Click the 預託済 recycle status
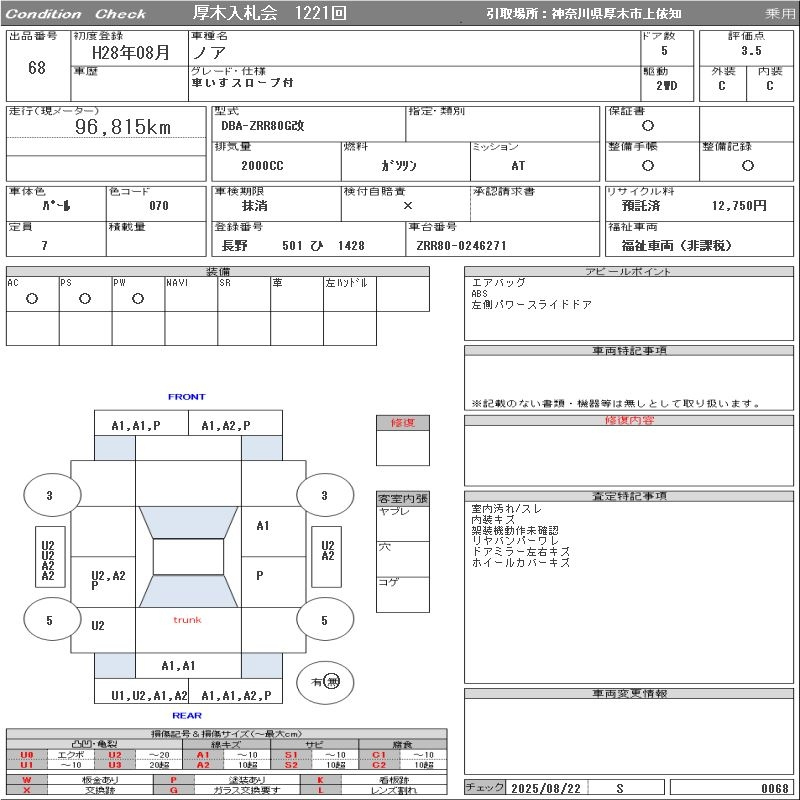The height and width of the screenshot is (800, 800). point(641,206)
